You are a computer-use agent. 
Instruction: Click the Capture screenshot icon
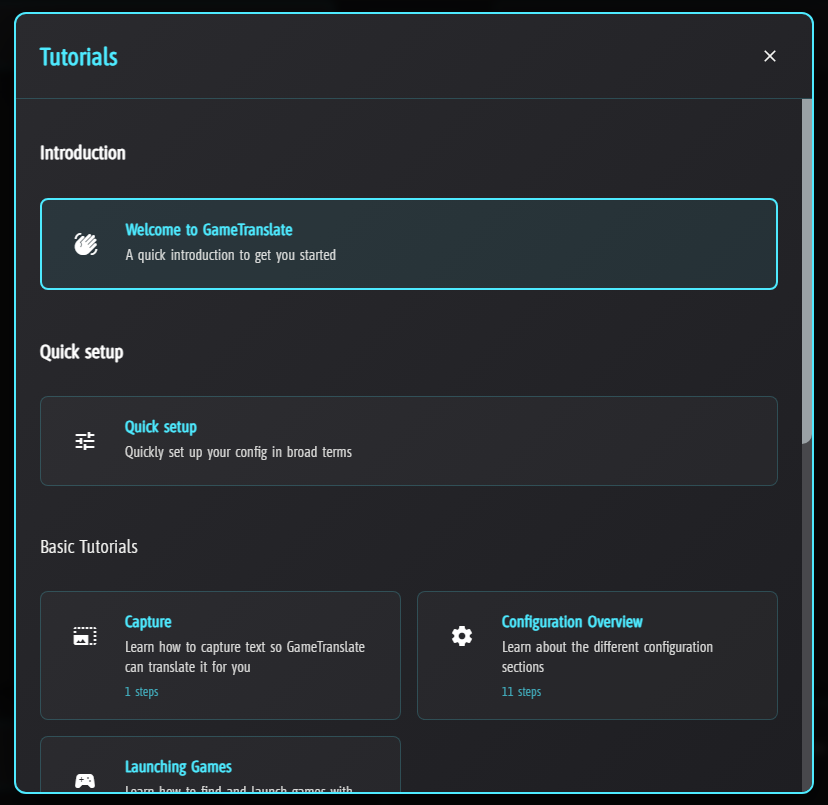(x=85, y=636)
